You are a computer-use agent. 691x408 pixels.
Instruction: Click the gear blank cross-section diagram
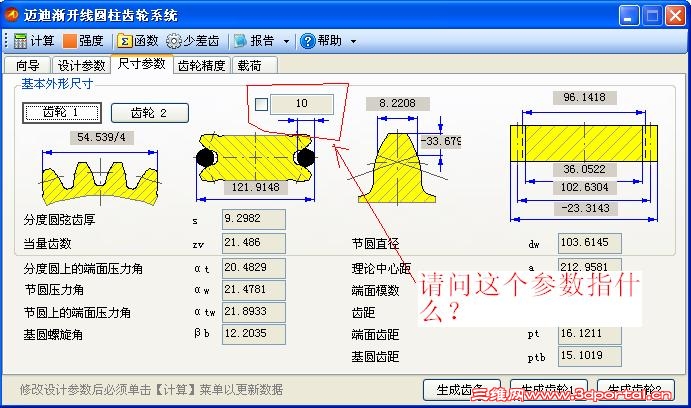coord(584,143)
